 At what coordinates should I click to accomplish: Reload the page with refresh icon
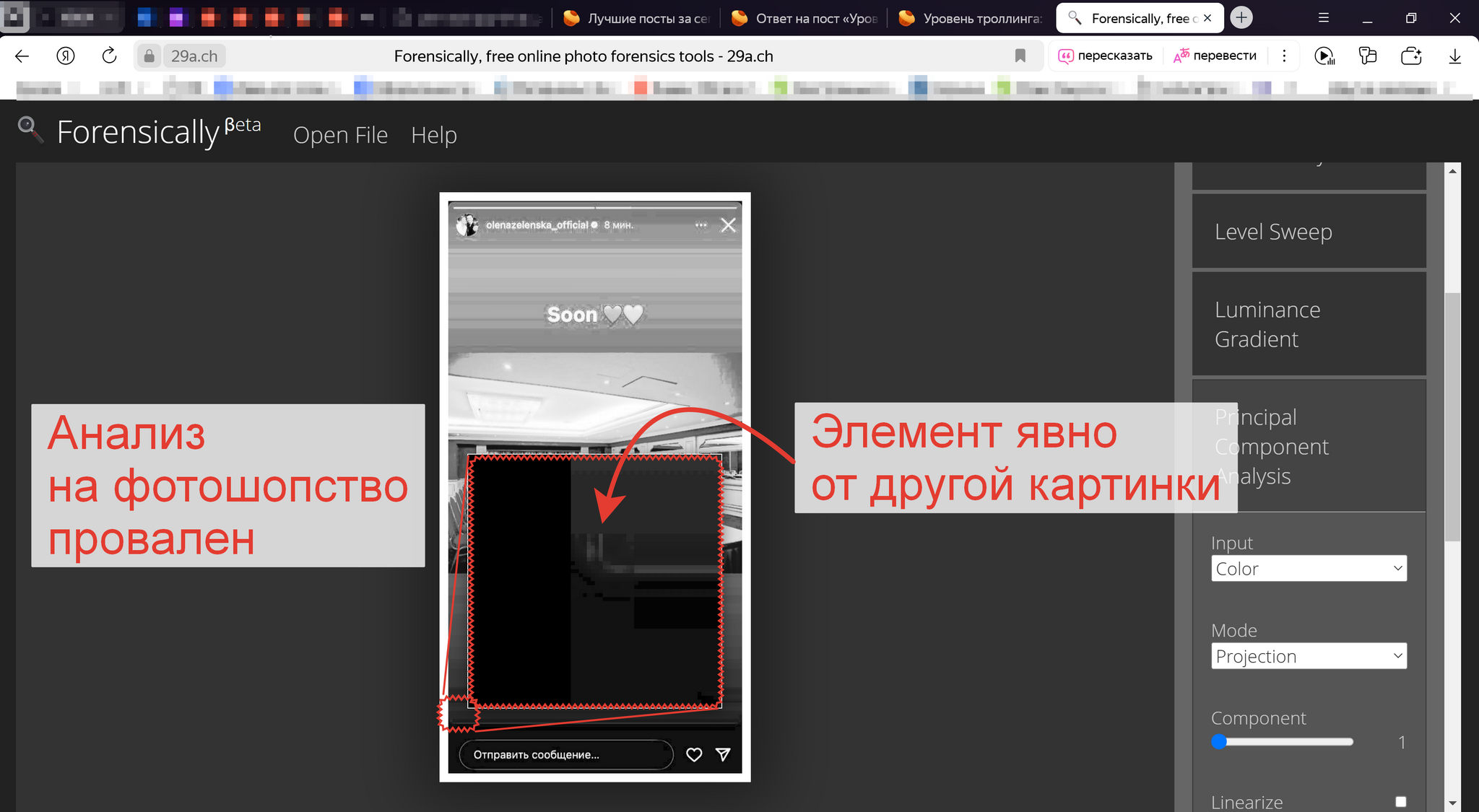(x=109, y=56)
